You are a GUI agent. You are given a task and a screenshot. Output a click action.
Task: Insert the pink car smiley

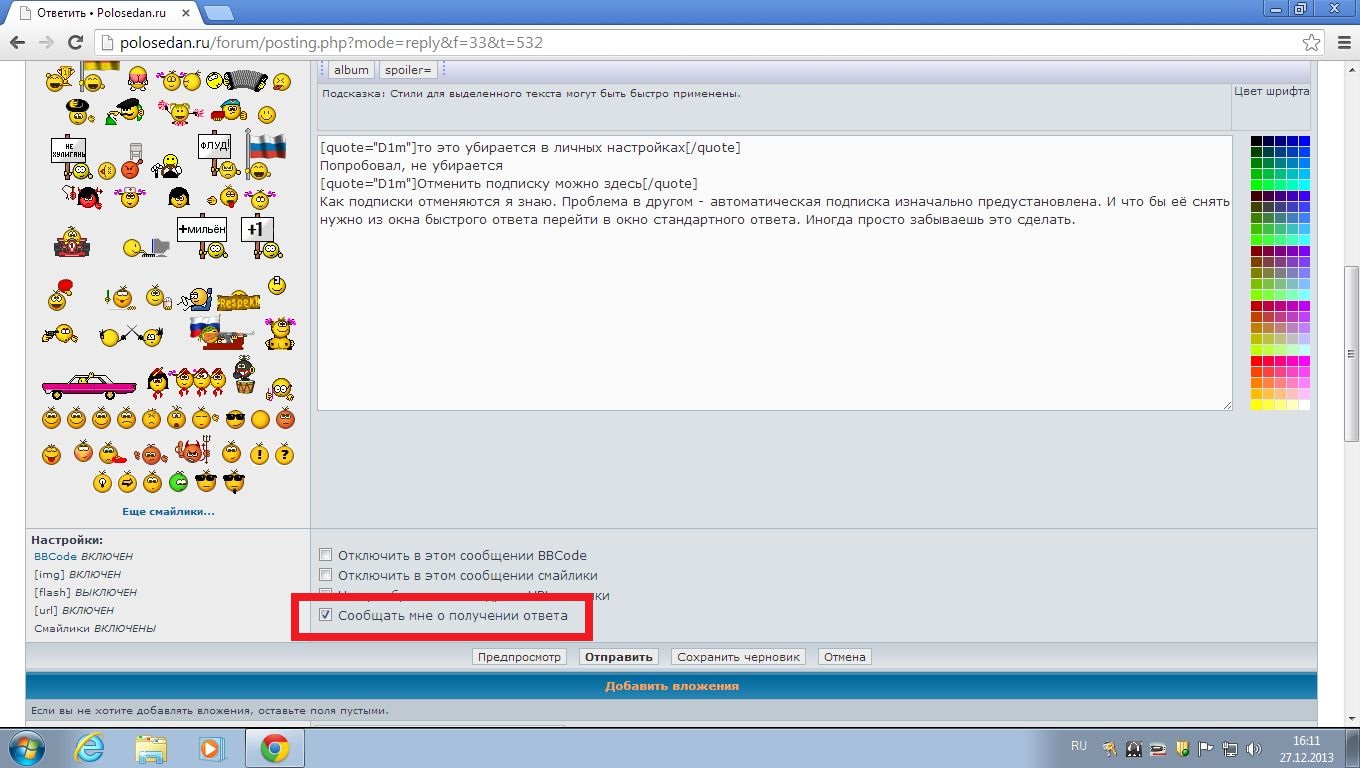point(88,384)
